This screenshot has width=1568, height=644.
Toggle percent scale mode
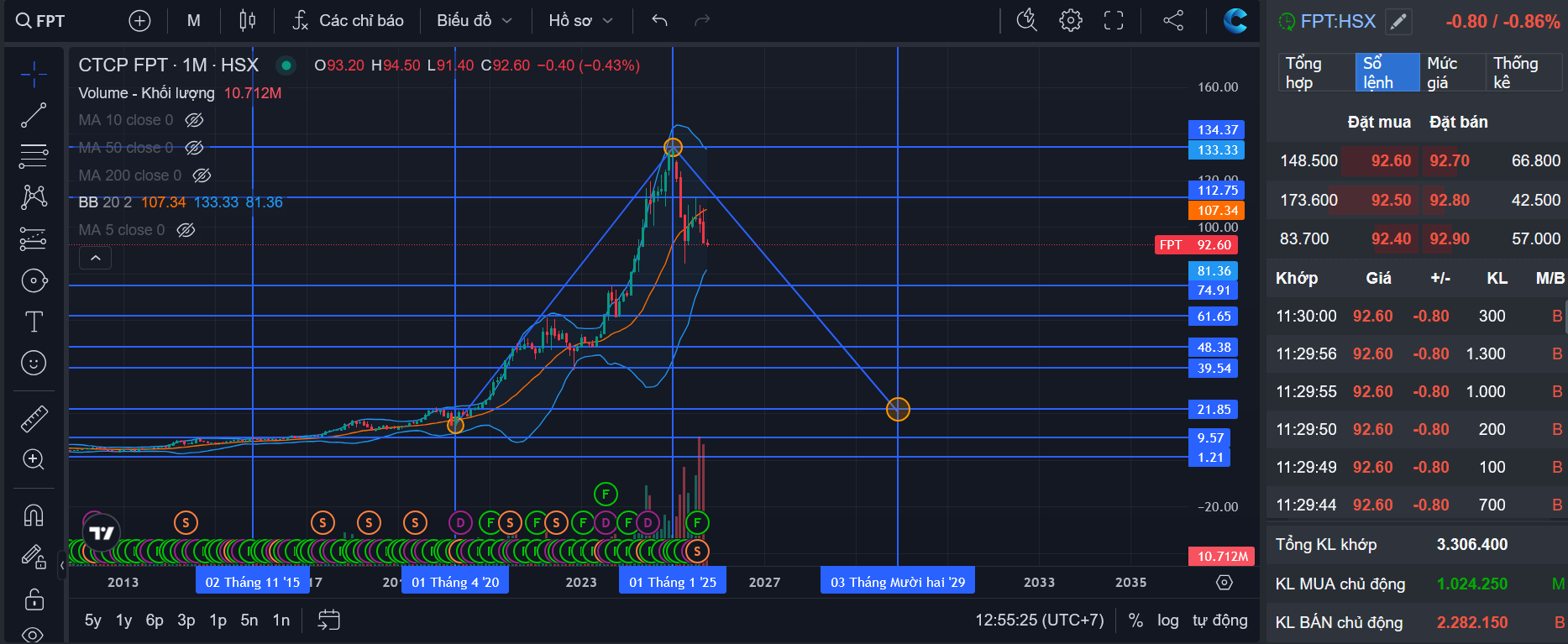coord(1135,620)
